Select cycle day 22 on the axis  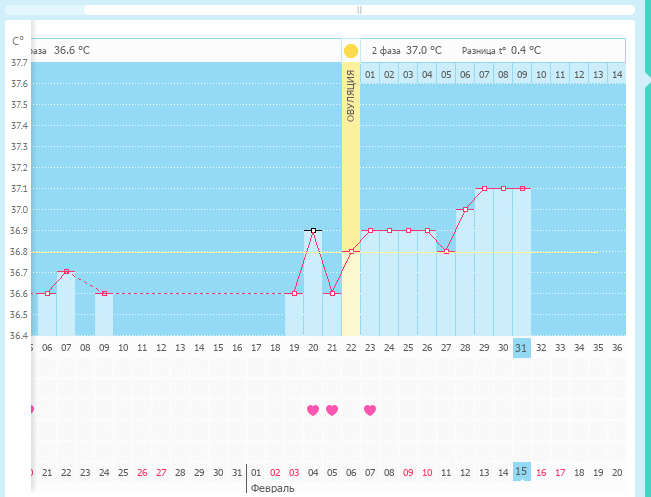pyautogui.click(x=351, y=348)
